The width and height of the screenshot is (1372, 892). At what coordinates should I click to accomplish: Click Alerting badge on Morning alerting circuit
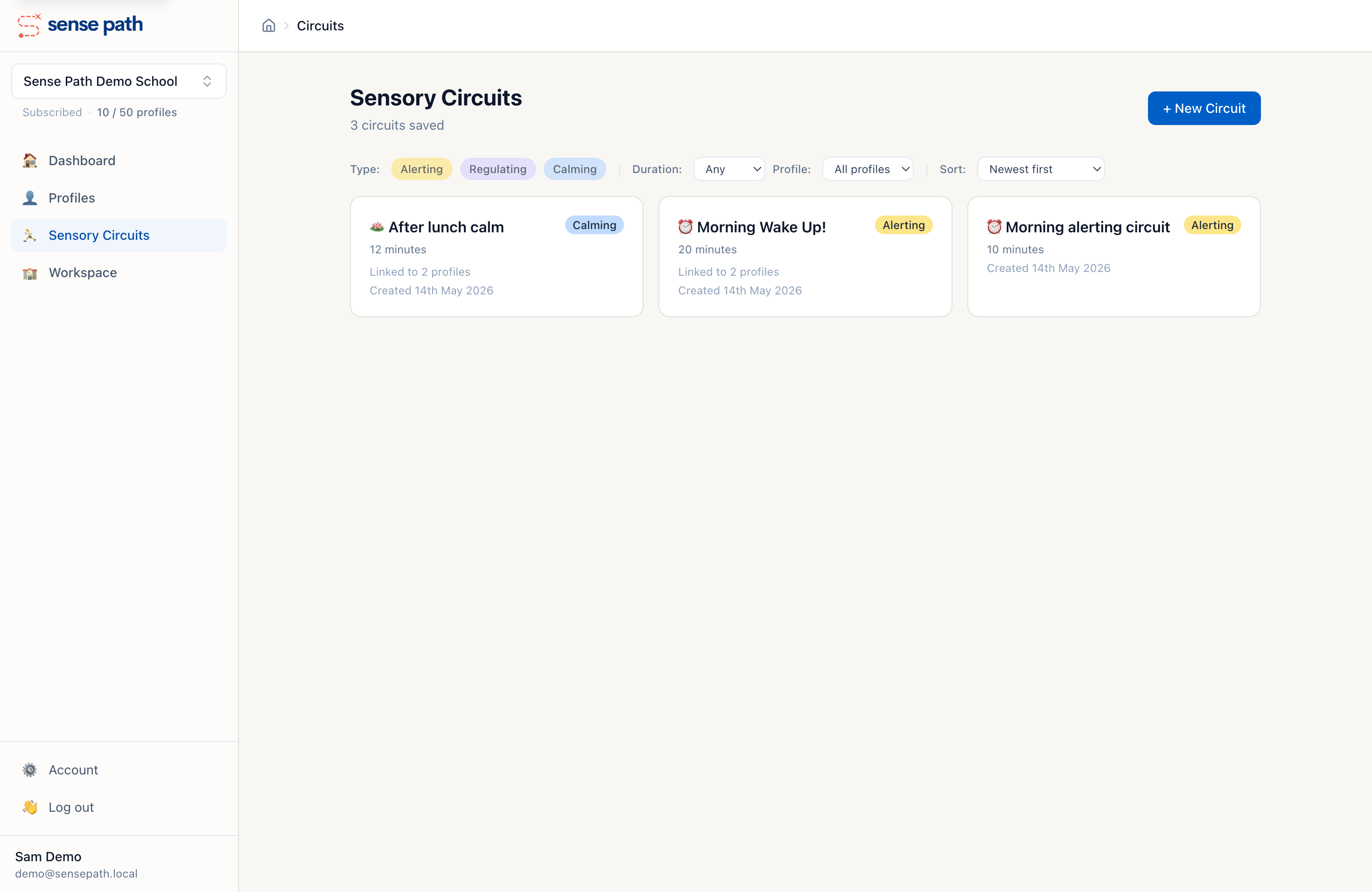pyautogui.click(x=1212, y=225)
